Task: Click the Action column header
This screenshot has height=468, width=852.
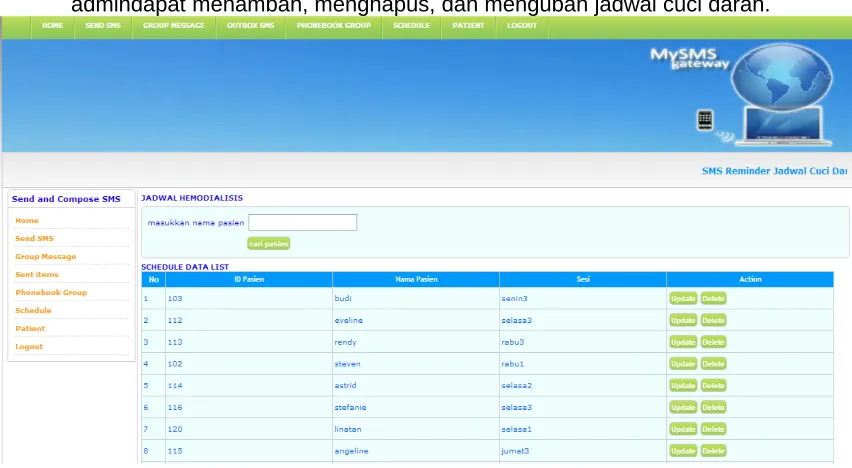Action: point(750,279)
